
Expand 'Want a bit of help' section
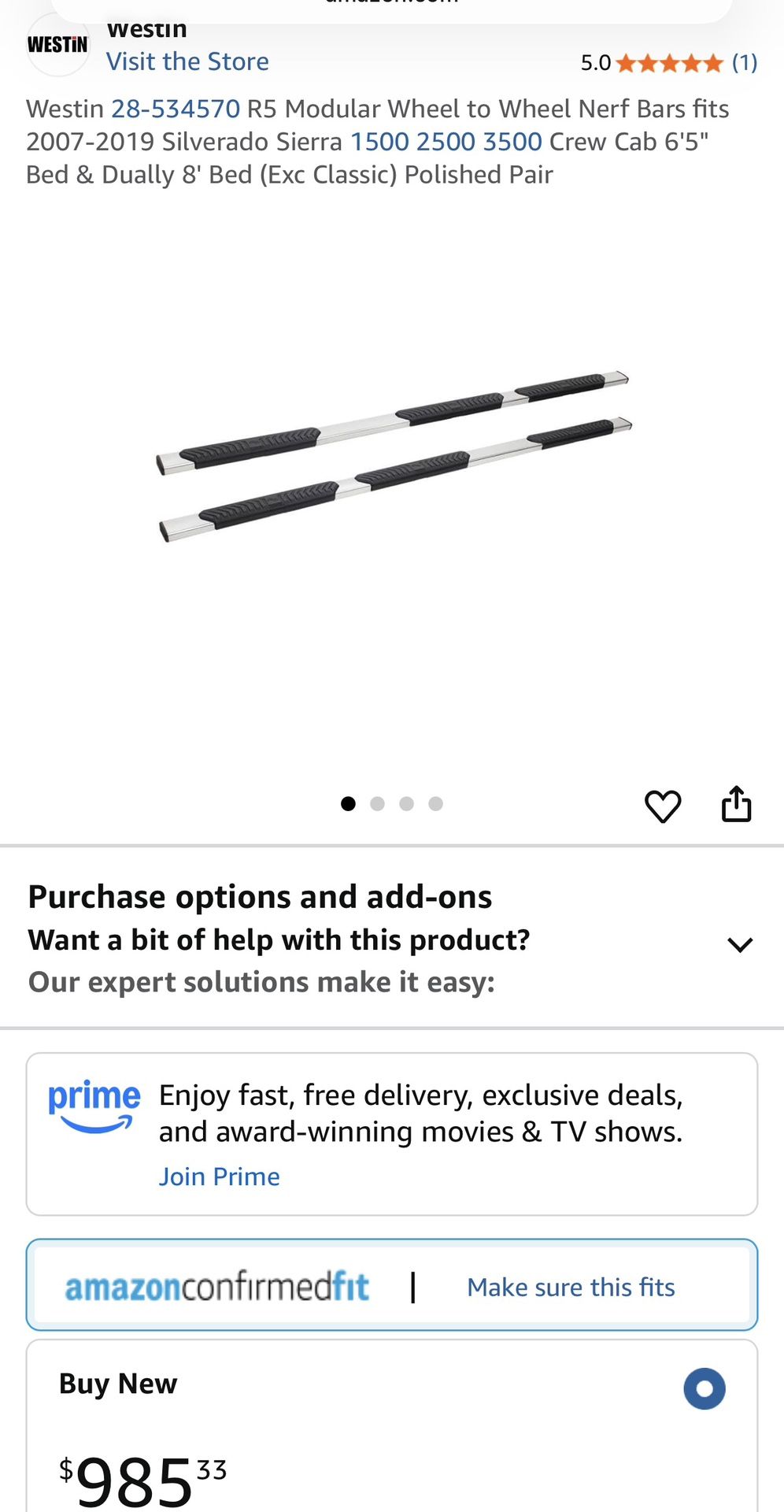[279, 940]
